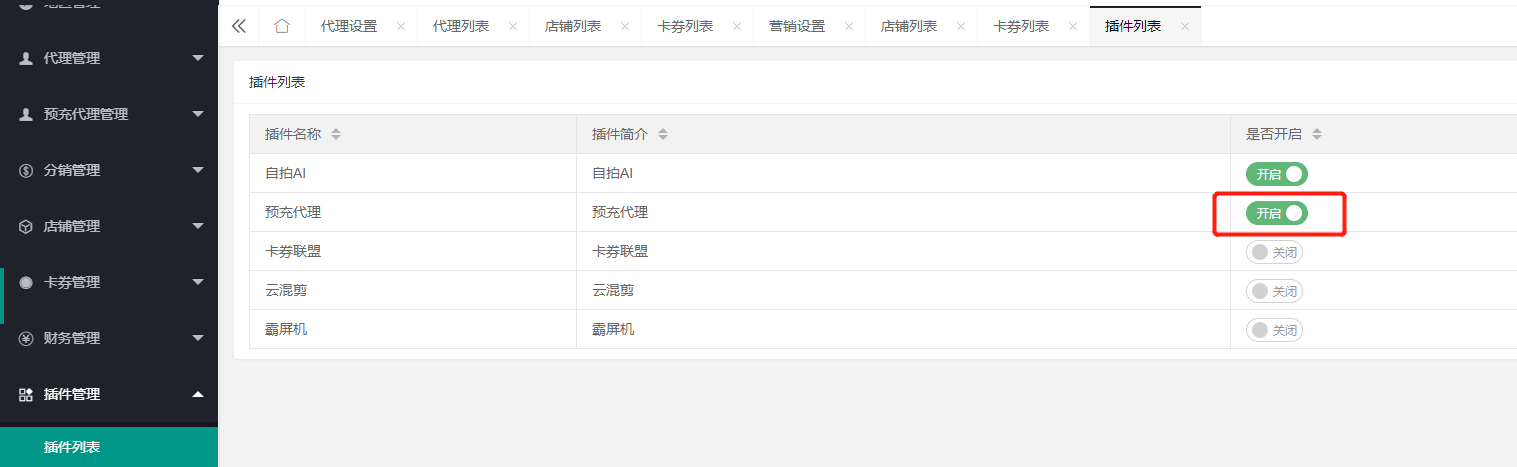The height and width of the screenshot is (467, 1517).
Task: Open 插件列表 in the sidebar
Action: pos(72,447)
